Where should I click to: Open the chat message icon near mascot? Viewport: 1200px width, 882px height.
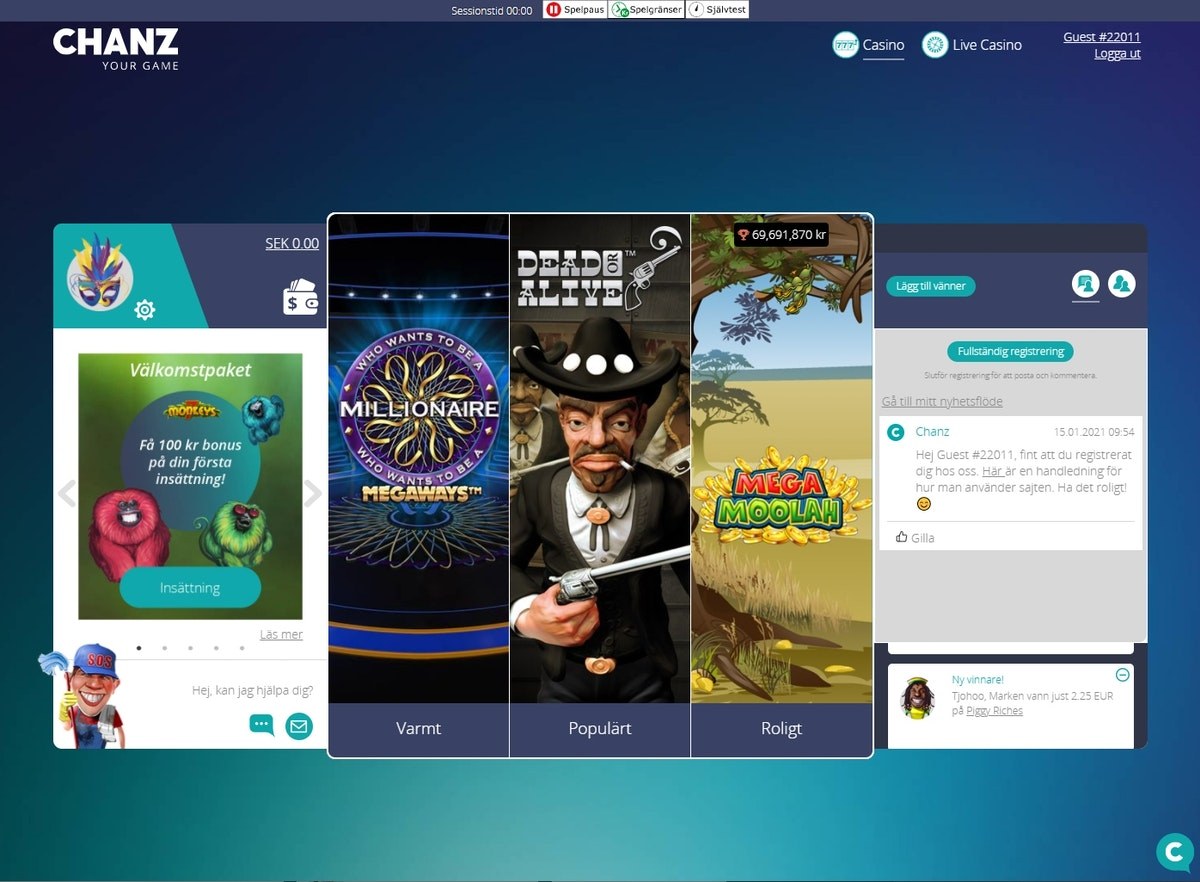click(261, 725)
